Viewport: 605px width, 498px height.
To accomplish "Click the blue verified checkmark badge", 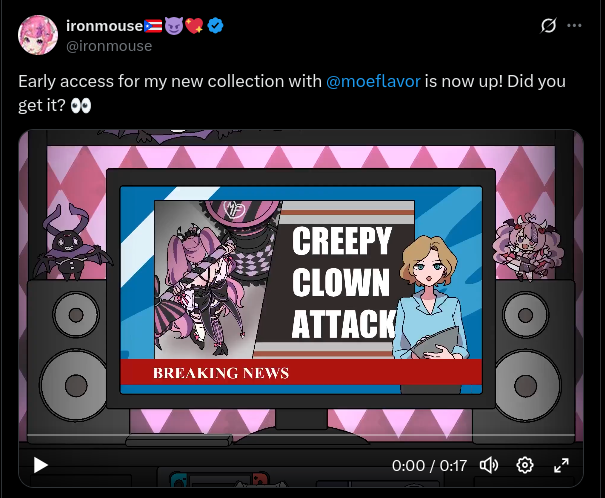I will click(x=215, y=26).
